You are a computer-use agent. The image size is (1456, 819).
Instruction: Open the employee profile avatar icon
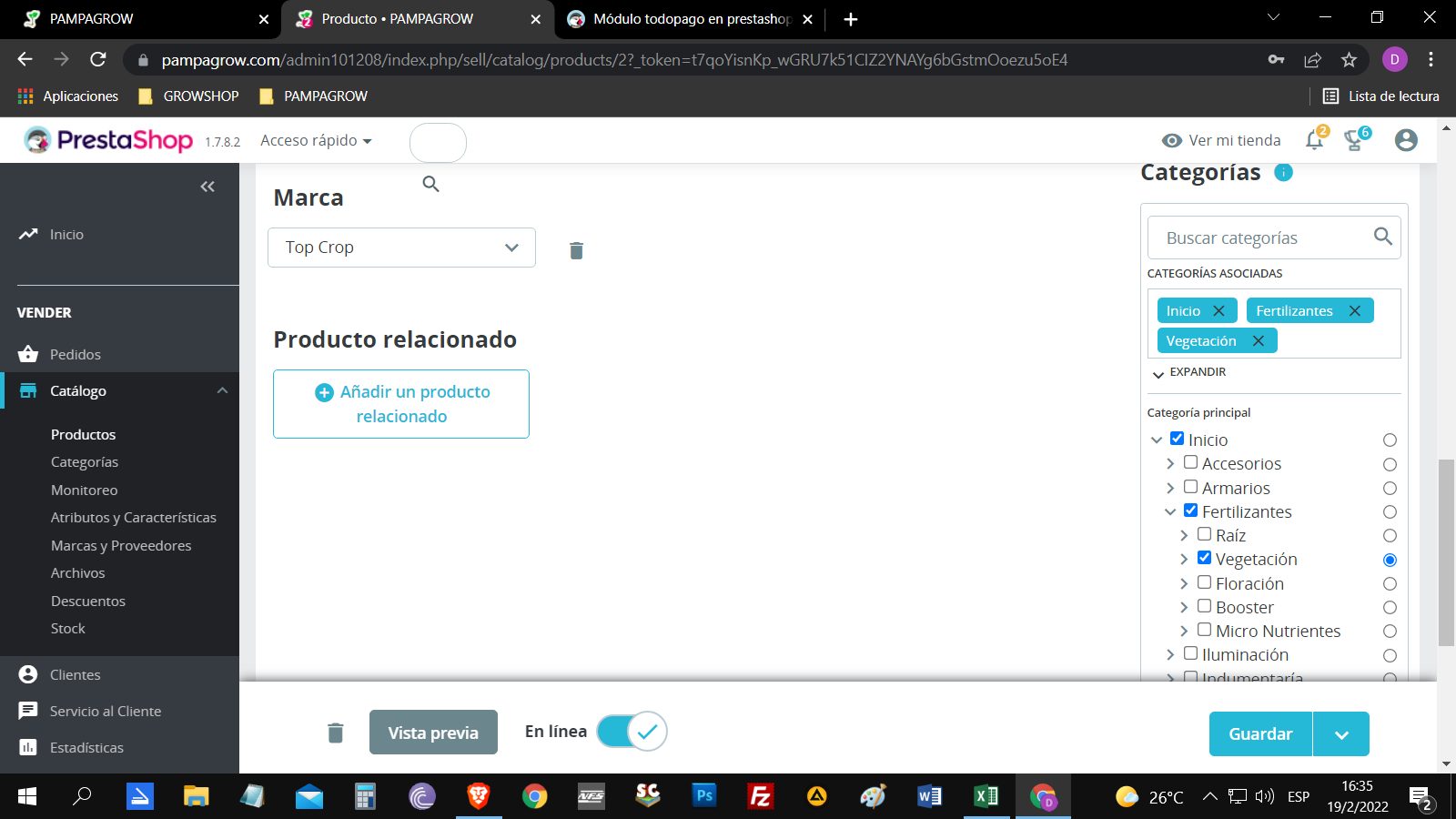tap(1406, 140)
